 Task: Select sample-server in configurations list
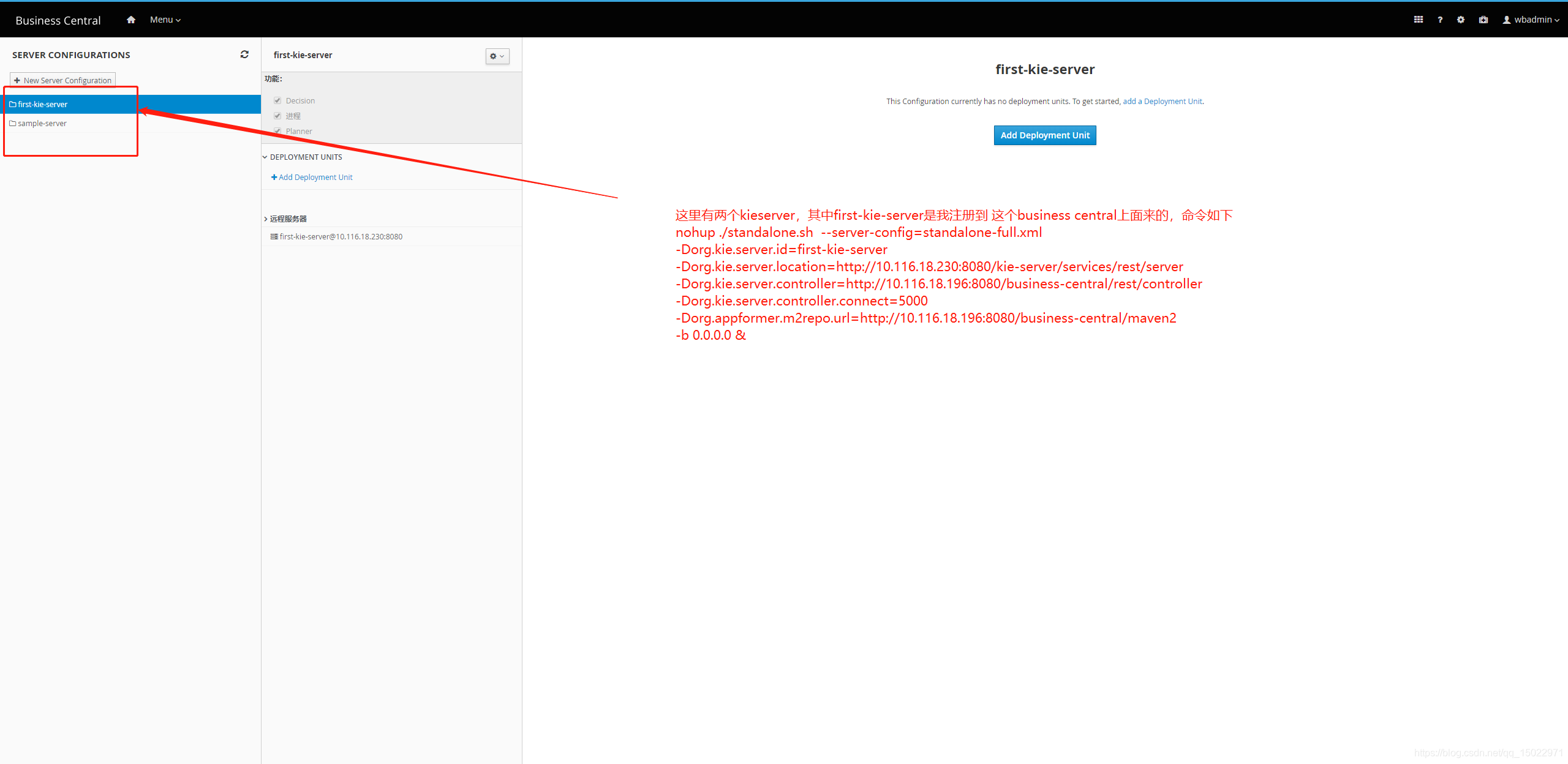point(42,124)
